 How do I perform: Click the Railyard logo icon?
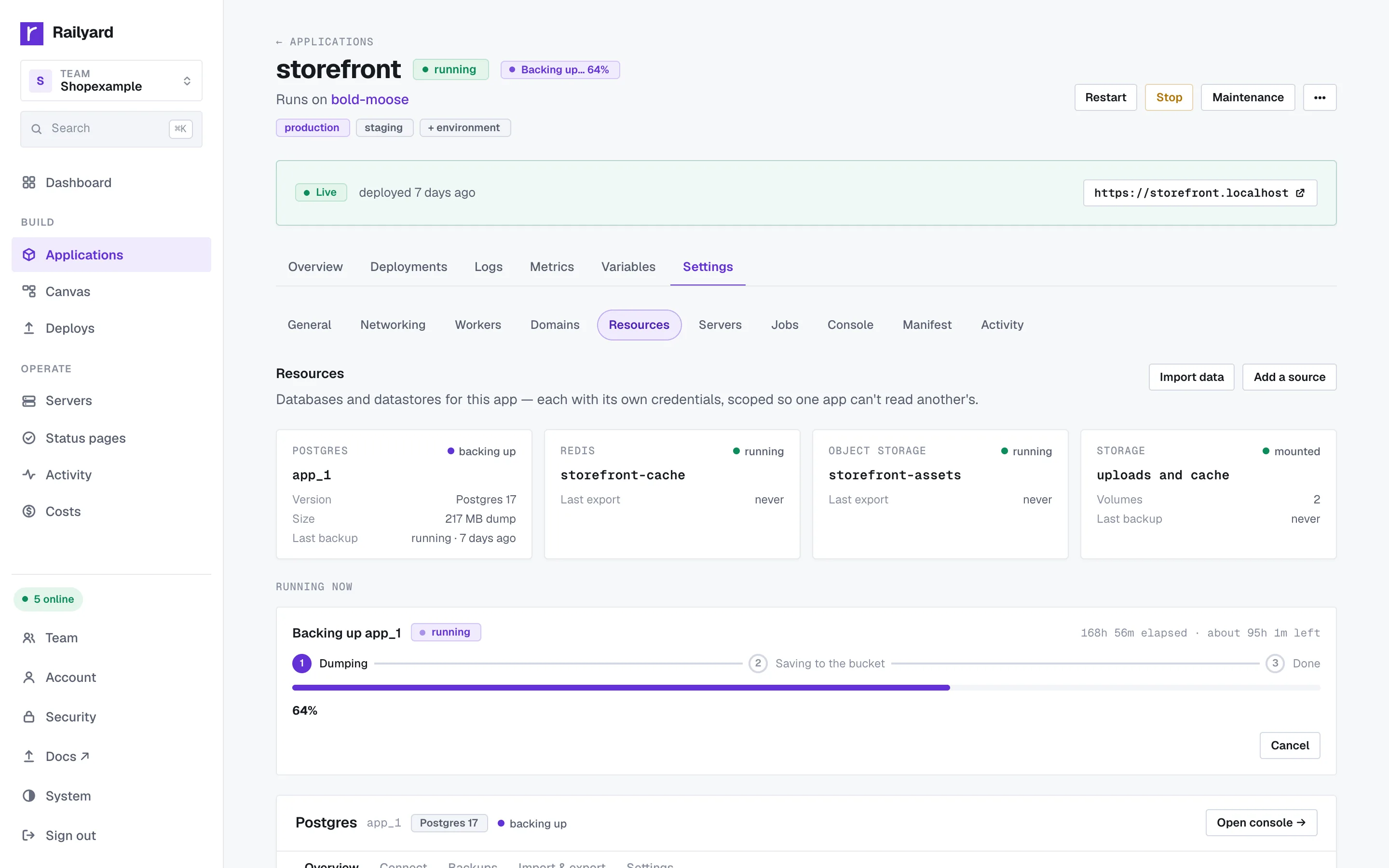(31, 33)
